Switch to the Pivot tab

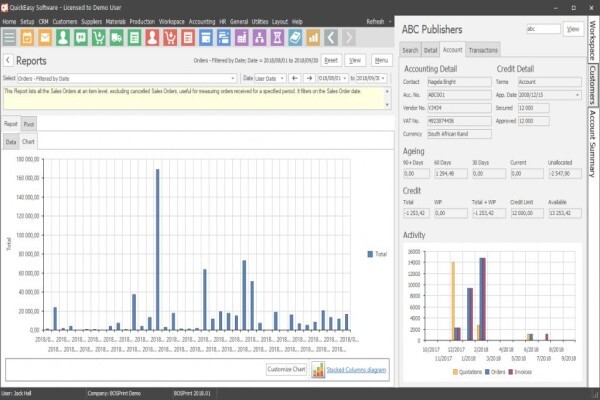[29, 124]
